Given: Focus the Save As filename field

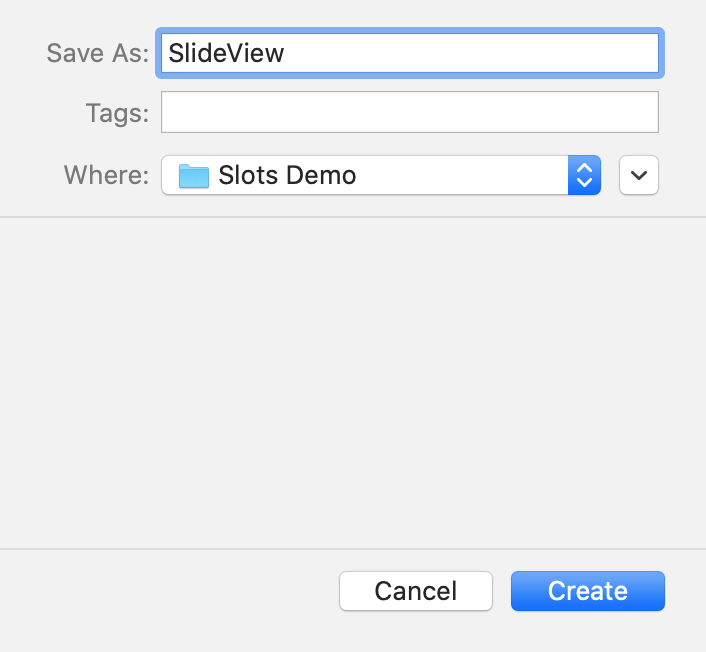Looking at the screenshot, I should (x=410, y=53).
